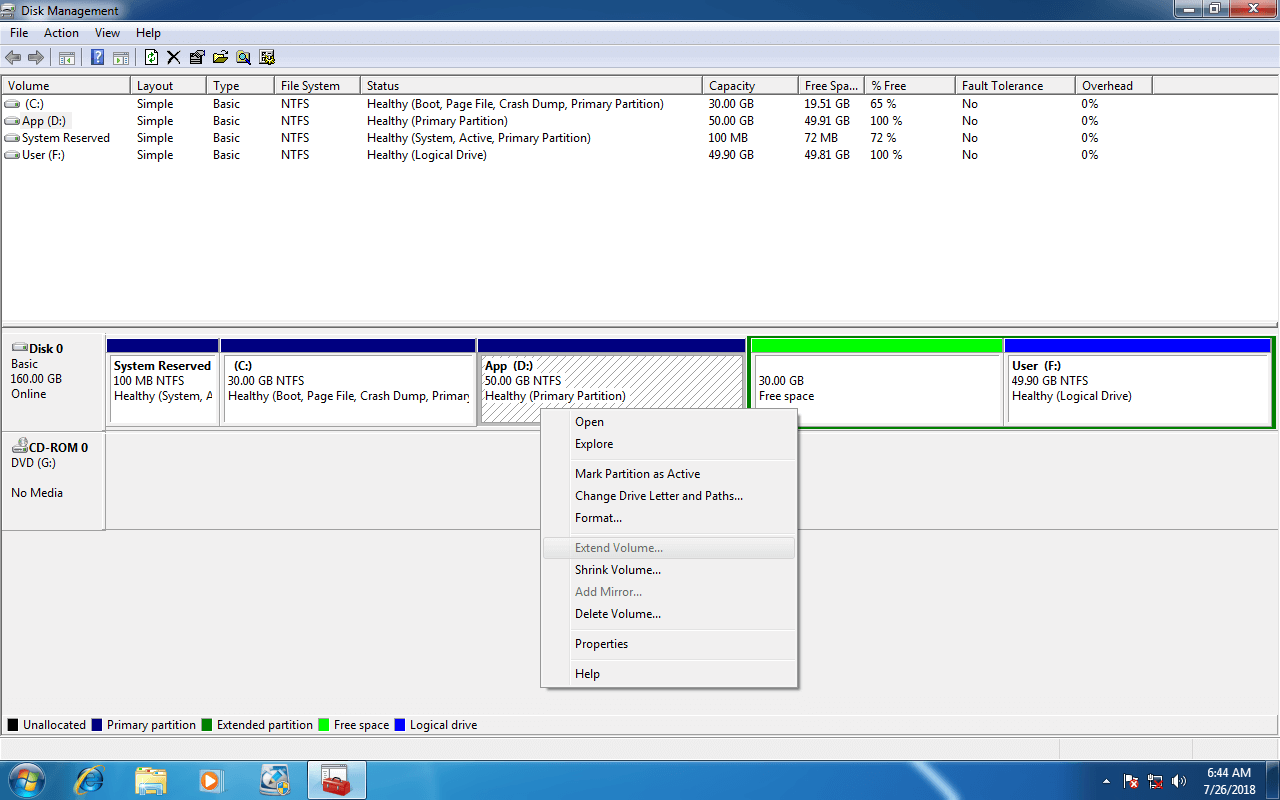Sort by the Capacity column header
This screenshot has height=800, width=1280.
click(x=750, y=86)
